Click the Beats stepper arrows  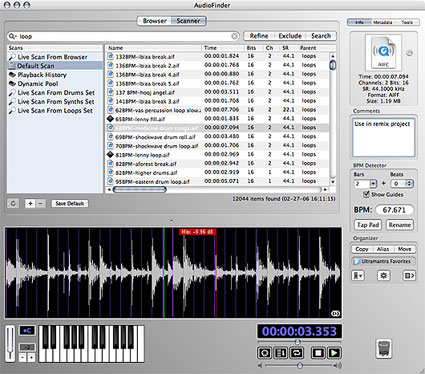[x=410, y=183]
